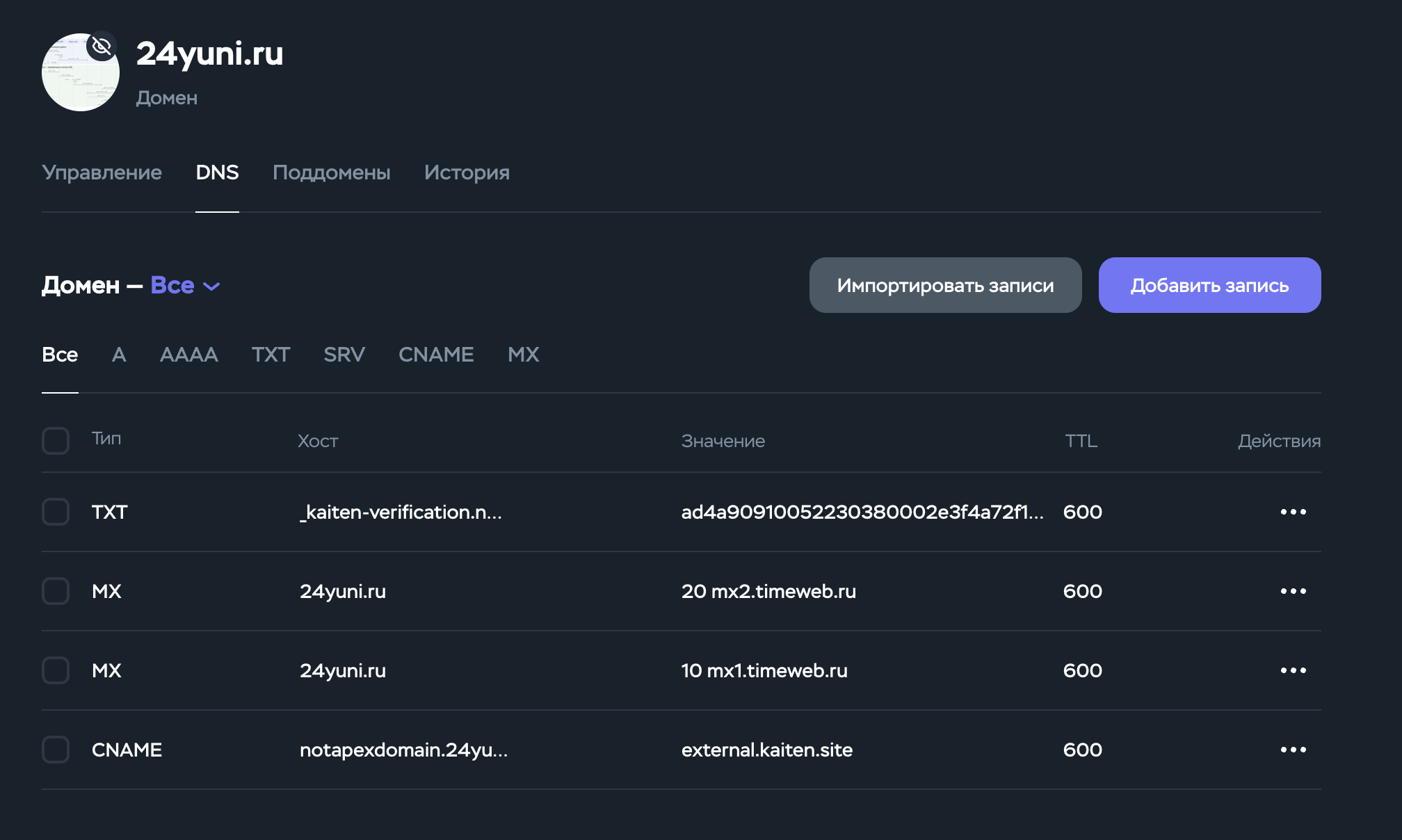Show only AAAA records
The height and width of the screenshot is (840, 1402).
[x=188, y=355]
